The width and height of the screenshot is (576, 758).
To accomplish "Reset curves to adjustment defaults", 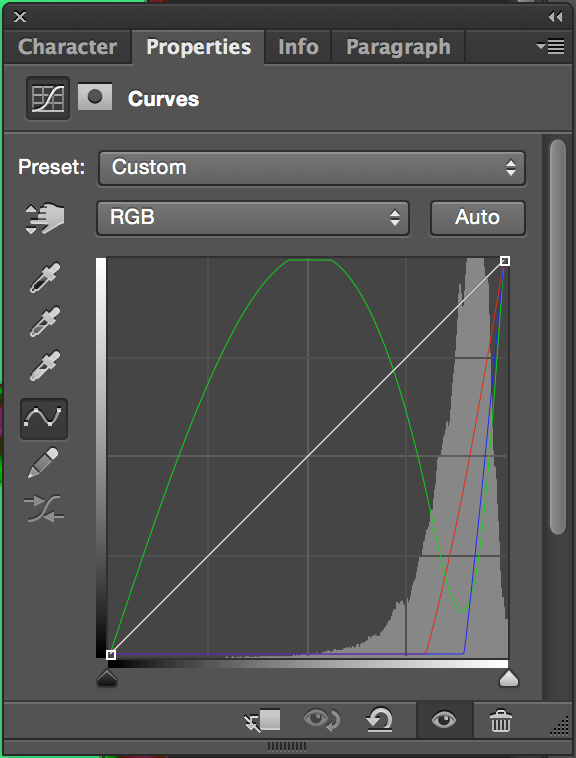I will pyautogui.click(x=379, y=720).
